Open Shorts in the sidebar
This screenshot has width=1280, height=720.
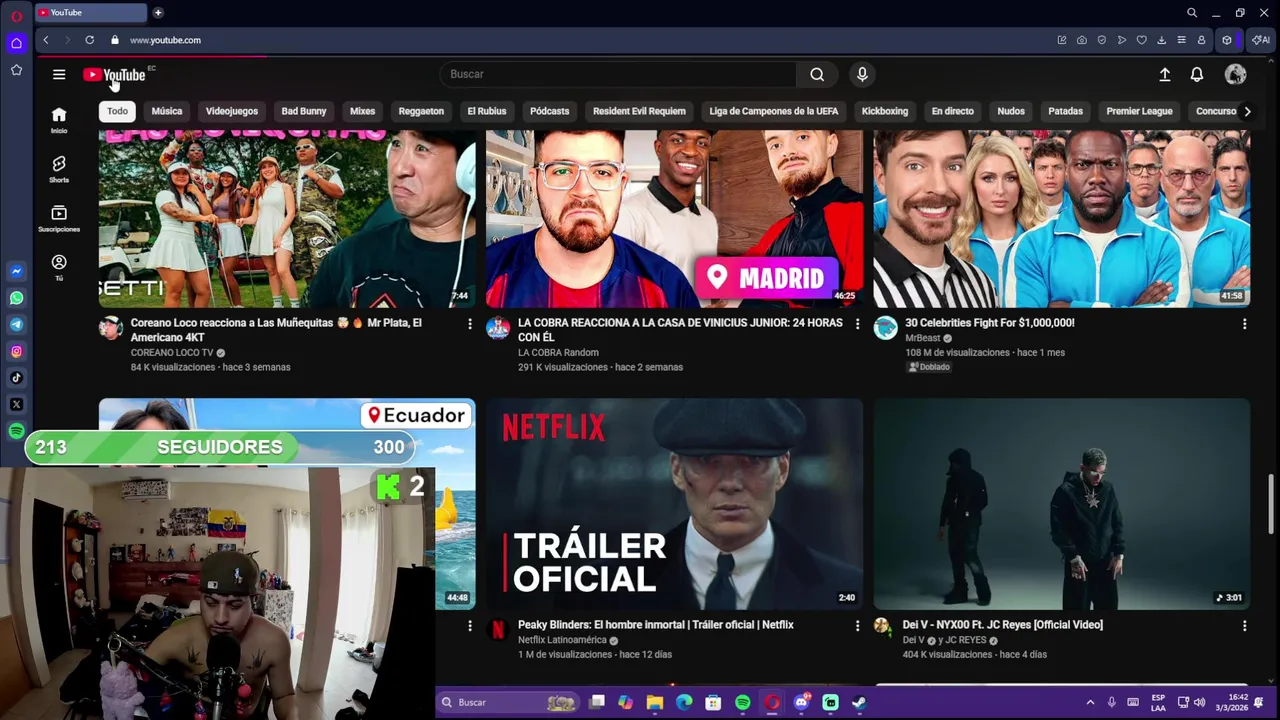[59, 169]
